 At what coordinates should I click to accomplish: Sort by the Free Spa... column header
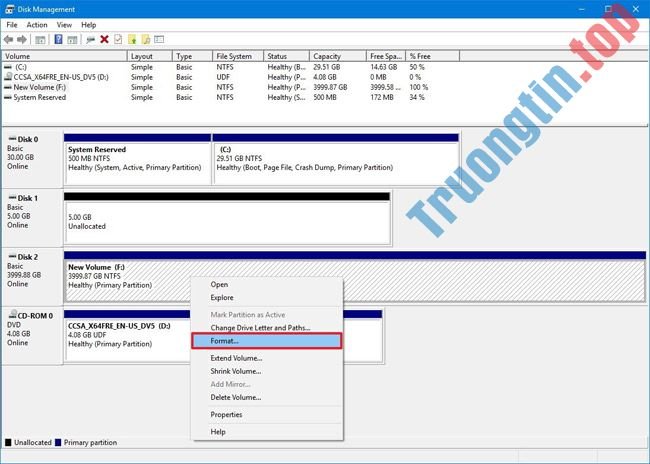pyautogui.click(x=386, y=56)
